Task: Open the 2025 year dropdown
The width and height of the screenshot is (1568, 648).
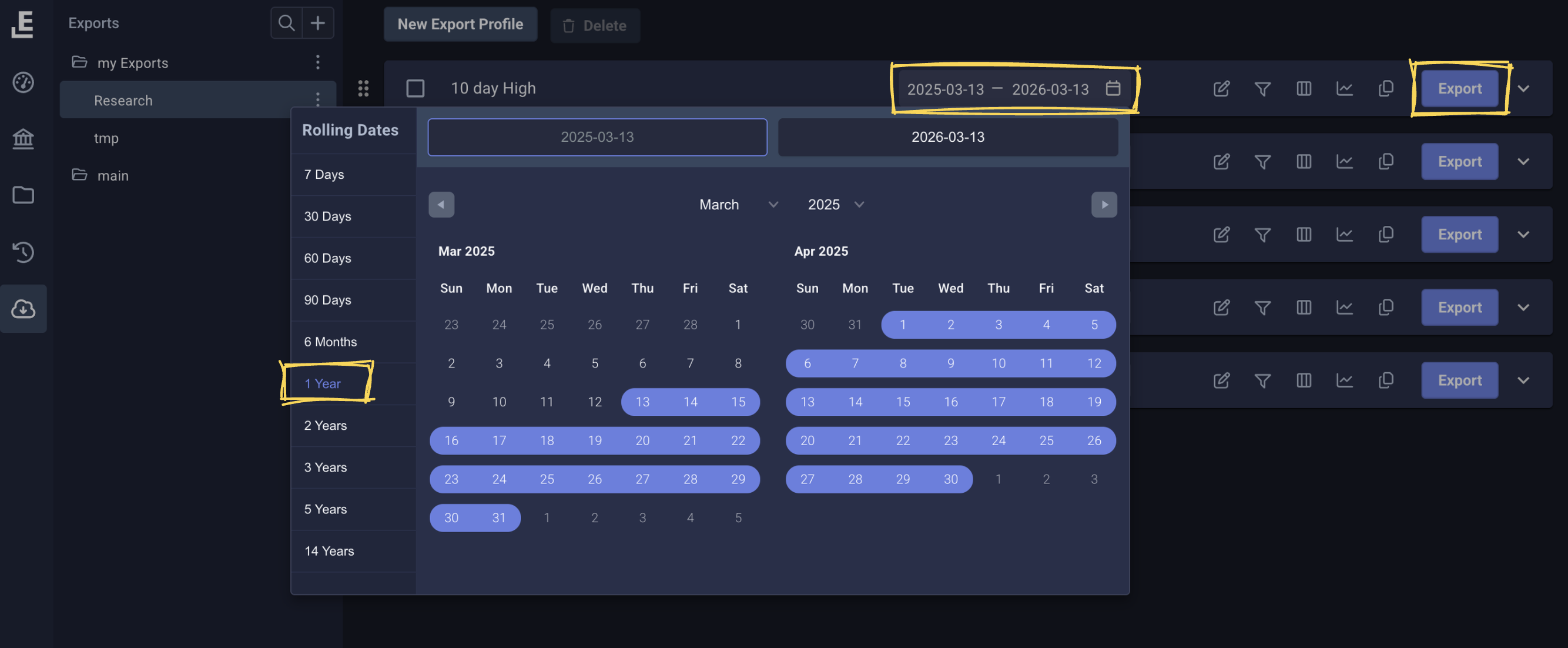Action: click(x=835, y=205)
